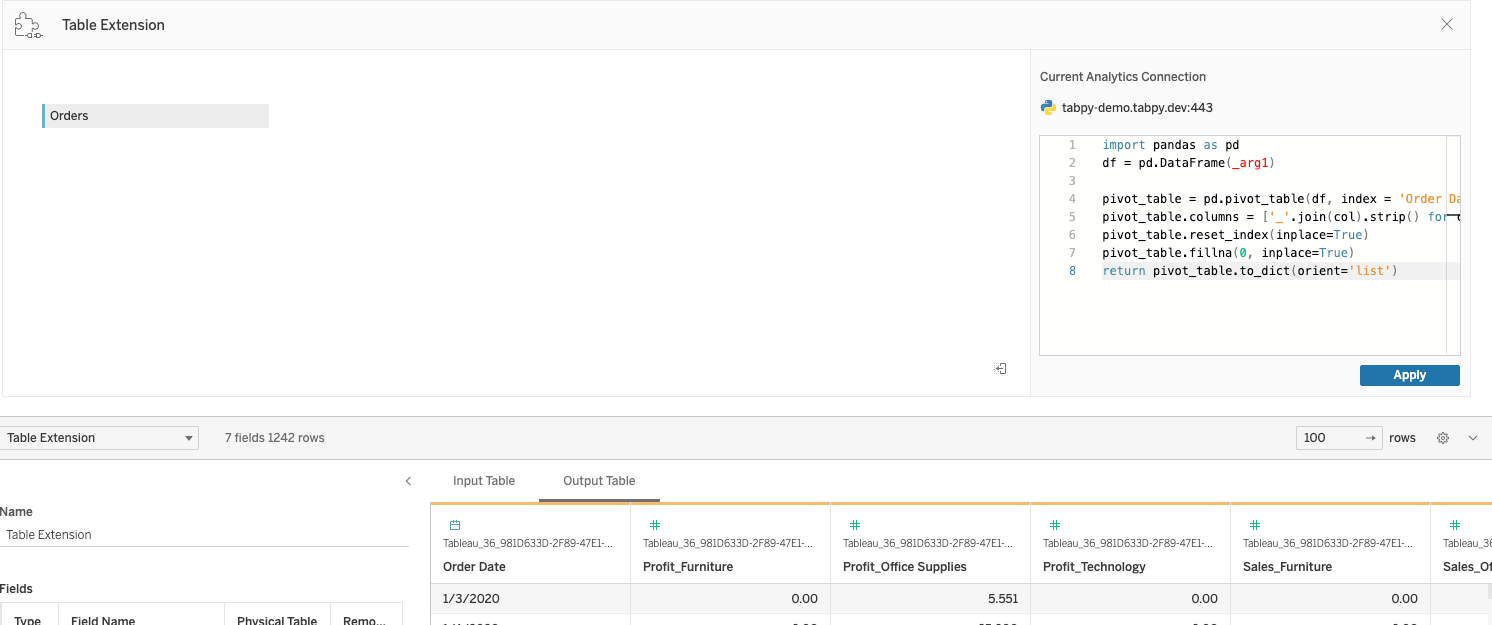Click the Table Extension puzzle icon
The width and height of the screenshot is (1492, 625).
[x=27, y=26]
